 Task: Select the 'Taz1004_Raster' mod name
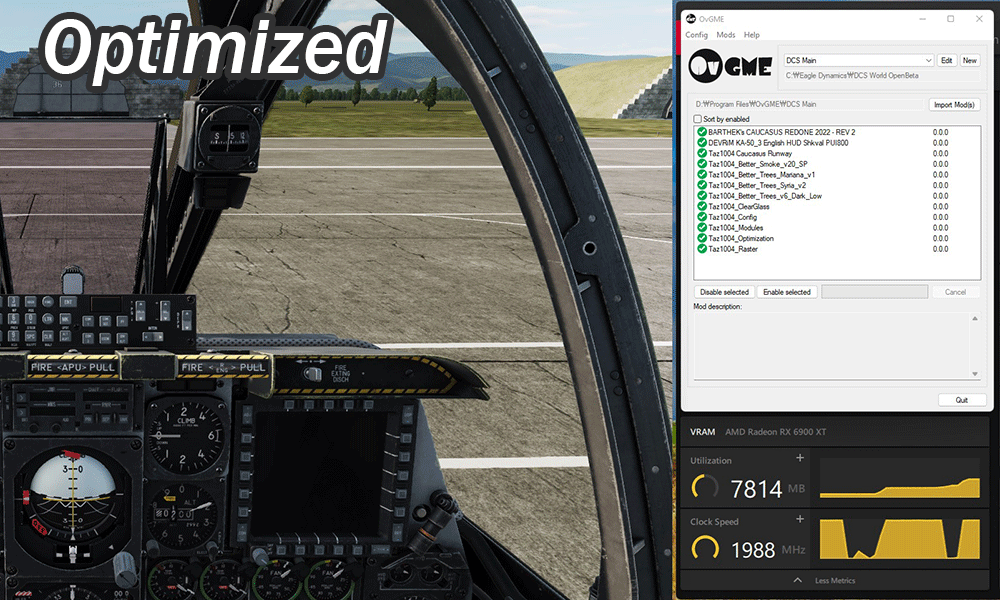(733, 249)
